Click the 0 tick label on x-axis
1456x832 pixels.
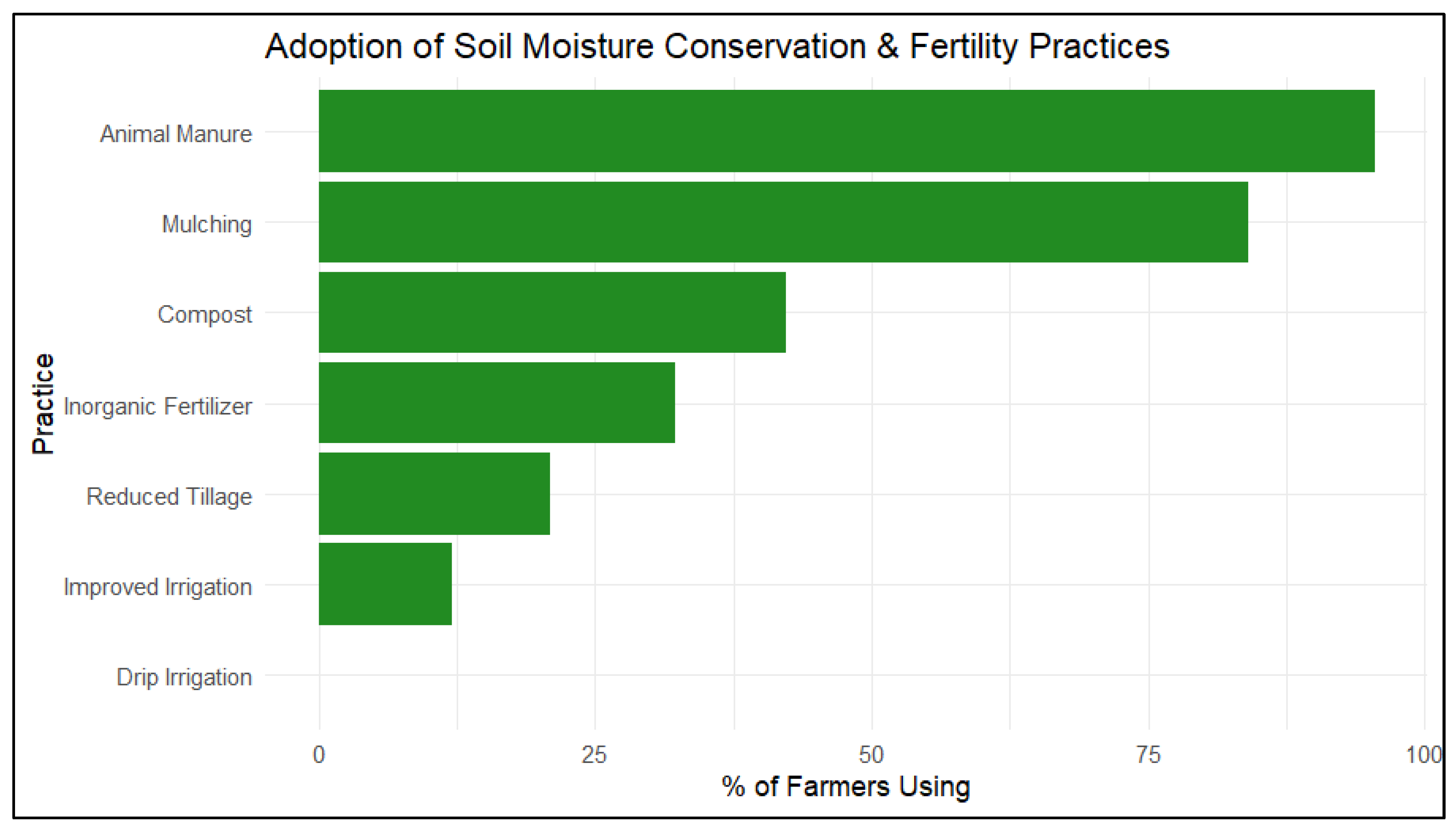[319, 755]
